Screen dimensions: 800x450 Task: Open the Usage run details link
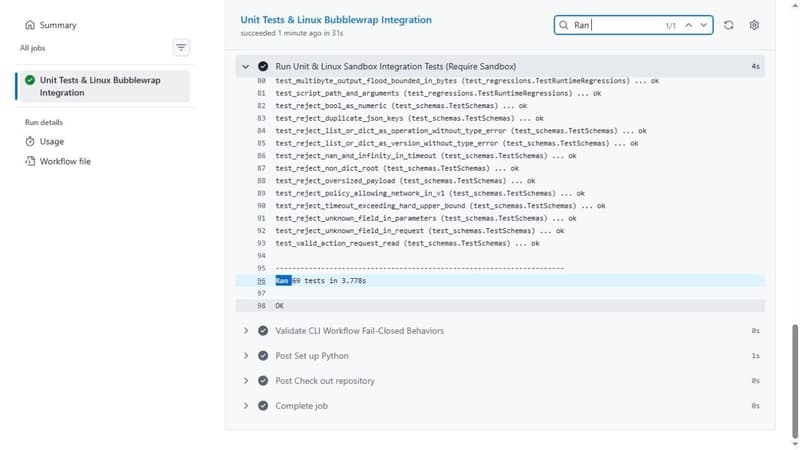pos(52,141)
